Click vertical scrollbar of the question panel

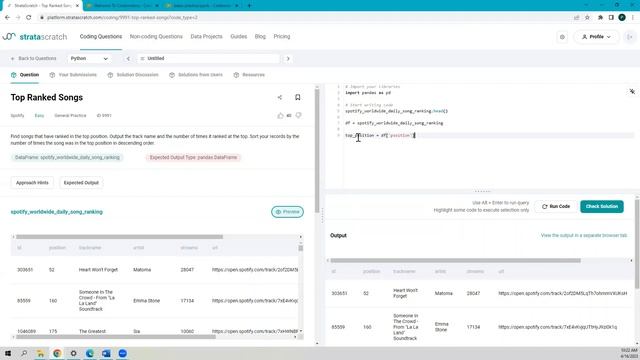point(317,151)
